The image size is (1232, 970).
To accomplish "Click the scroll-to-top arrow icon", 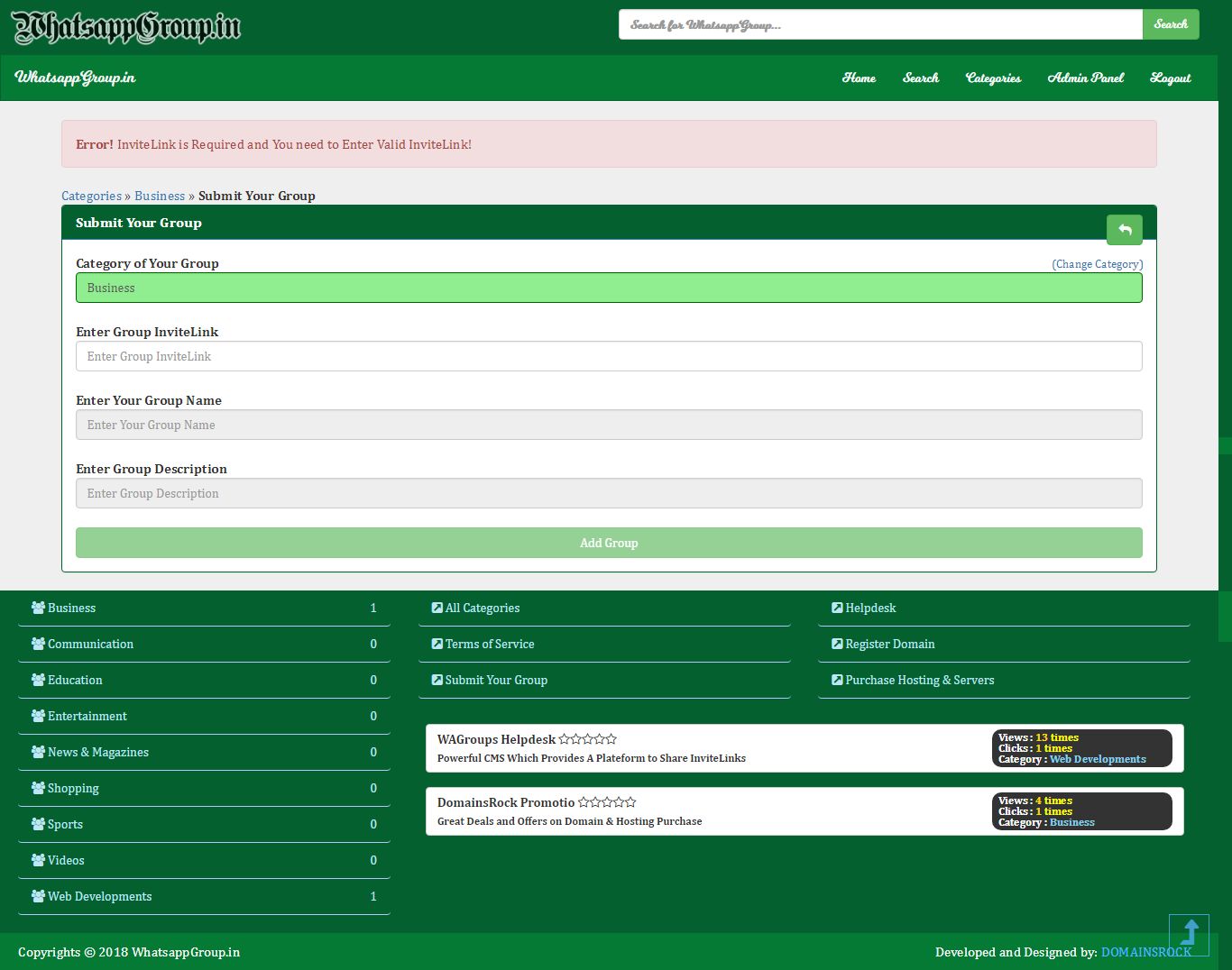I will point(1189,934).
